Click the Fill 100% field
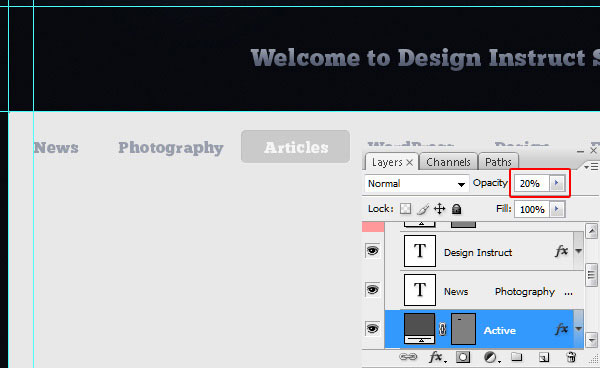This screenshot has width=600, height=368. point(532,209)
